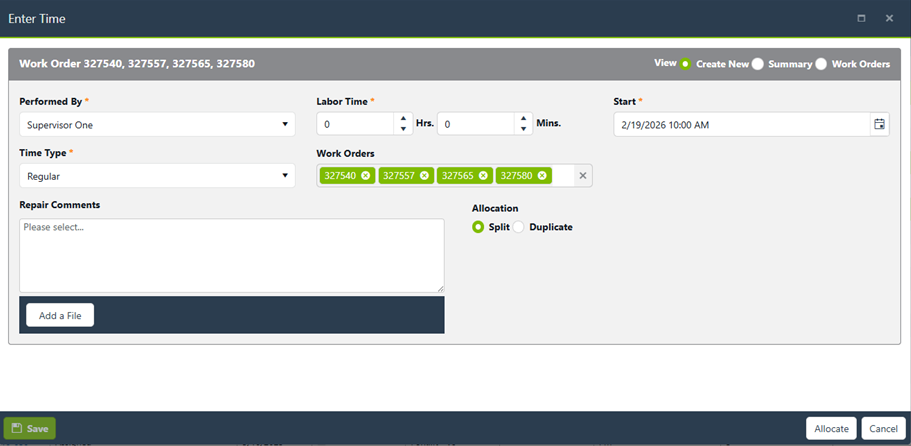Click Add a File
The image size is (911, 446).
[60, 315]
